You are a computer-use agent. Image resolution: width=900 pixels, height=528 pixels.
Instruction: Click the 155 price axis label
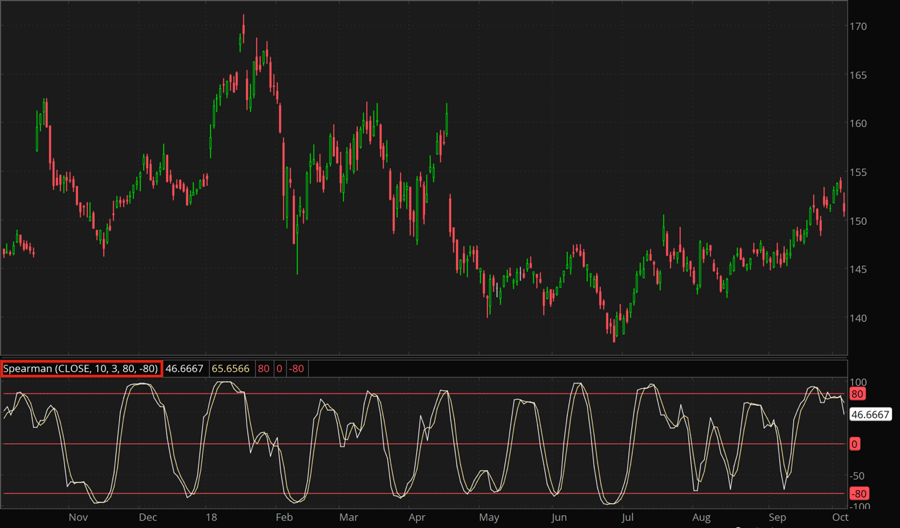click(858, 173)
